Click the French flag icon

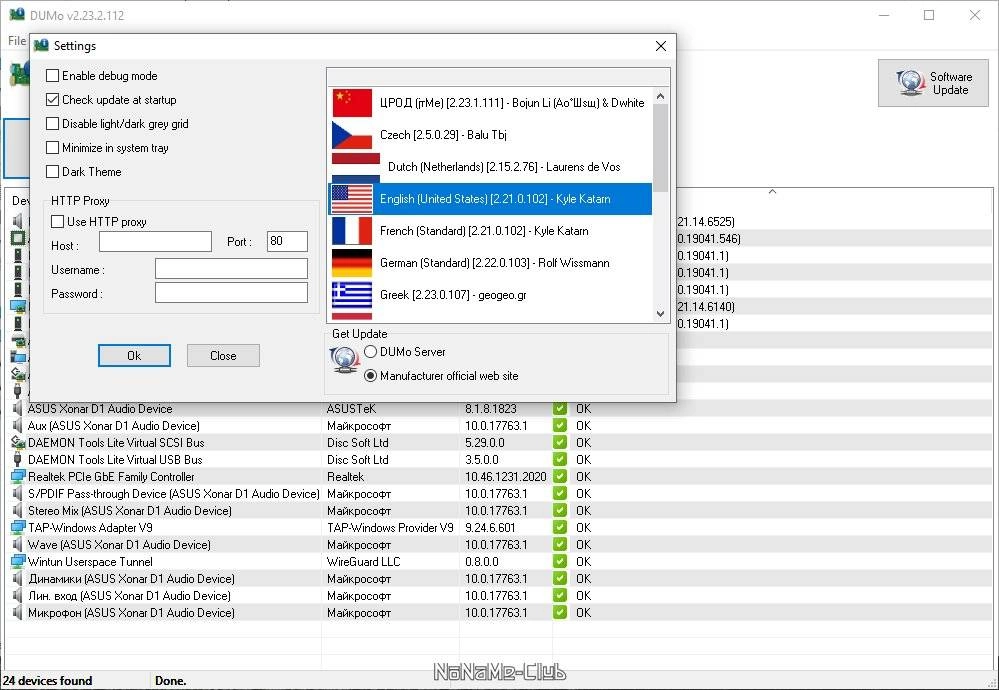tap(352, 231)
